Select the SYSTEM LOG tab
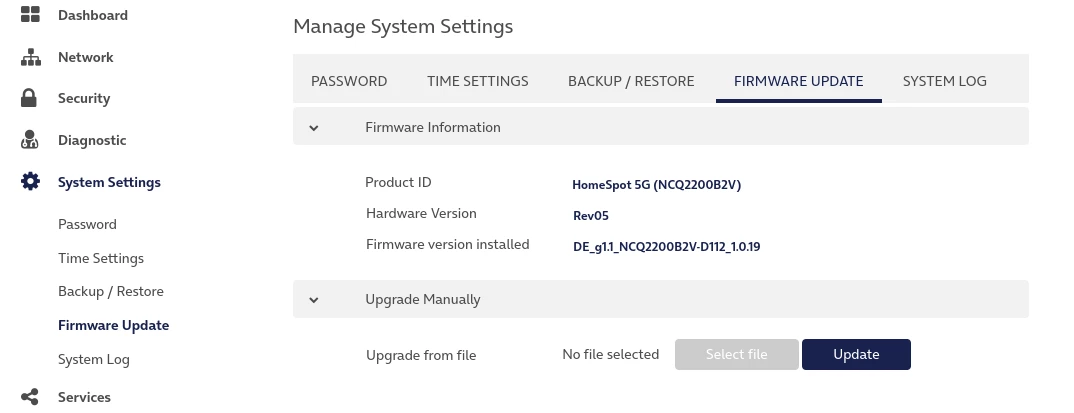 (x=944, y=81)
